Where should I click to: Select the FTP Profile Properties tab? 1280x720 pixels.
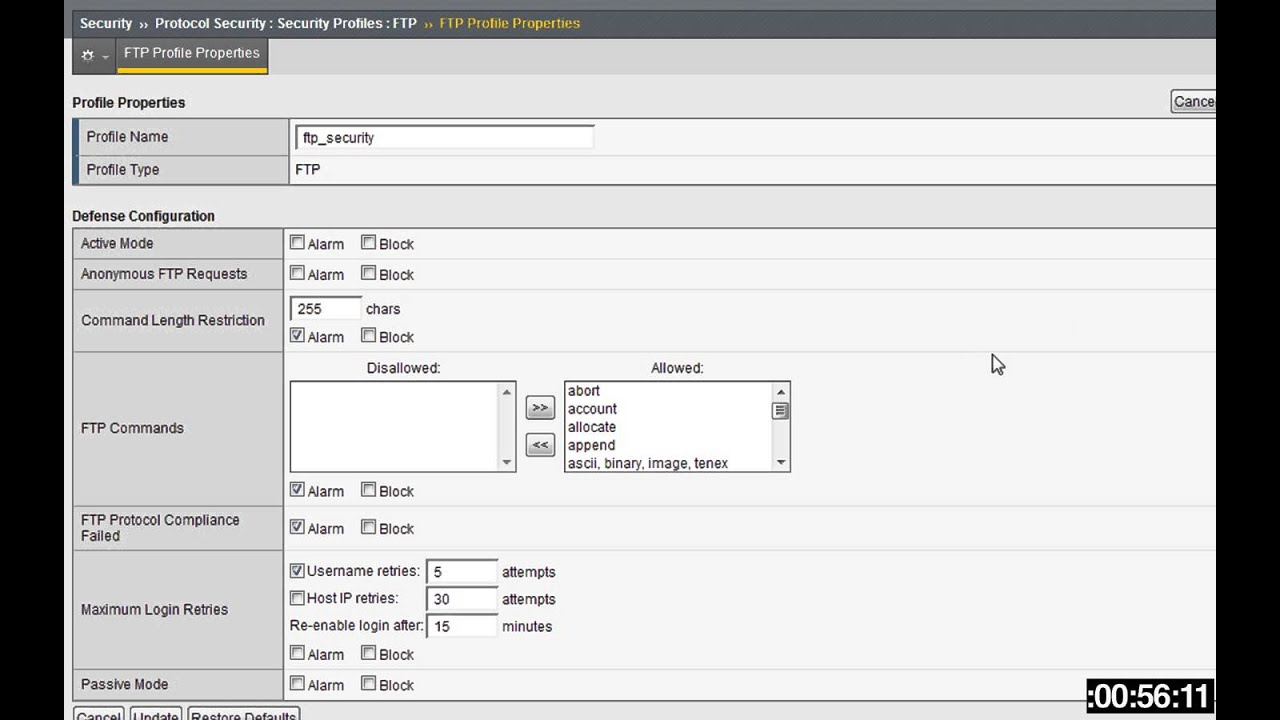click(x=191, y=53)
